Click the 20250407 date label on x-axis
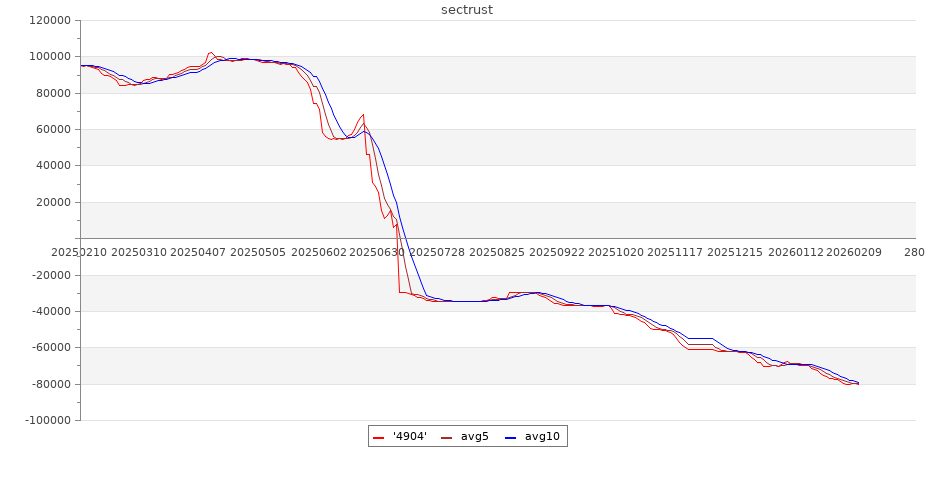This screenshot has width=935, height=500. point(198,253)
